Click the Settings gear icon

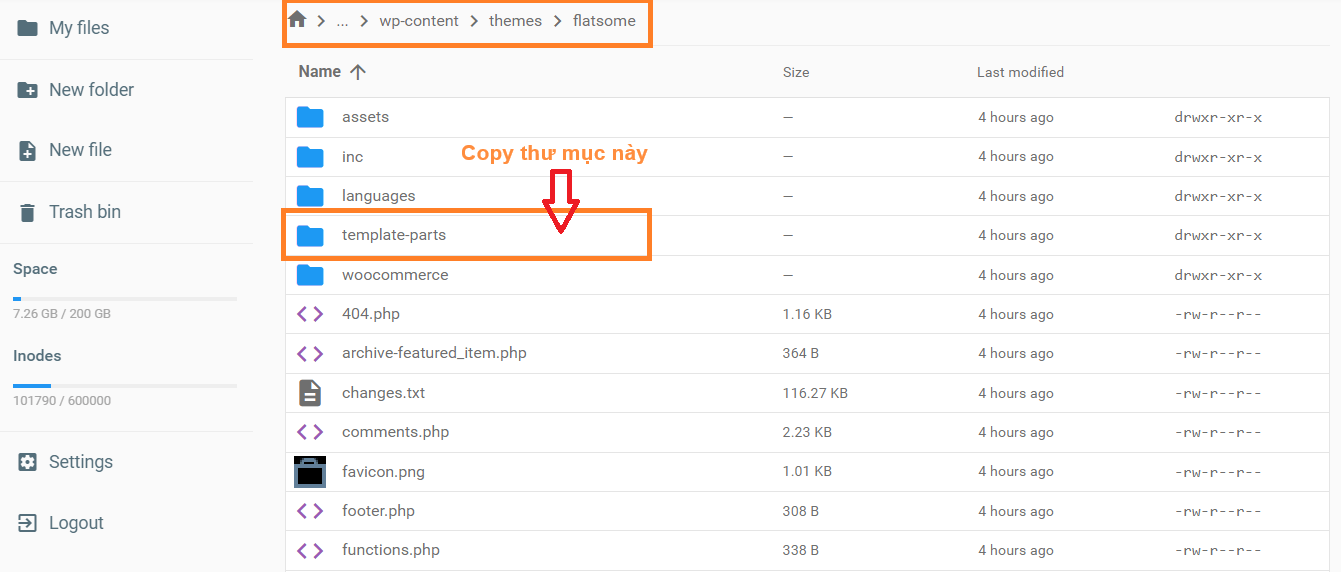tap(28, 462)
